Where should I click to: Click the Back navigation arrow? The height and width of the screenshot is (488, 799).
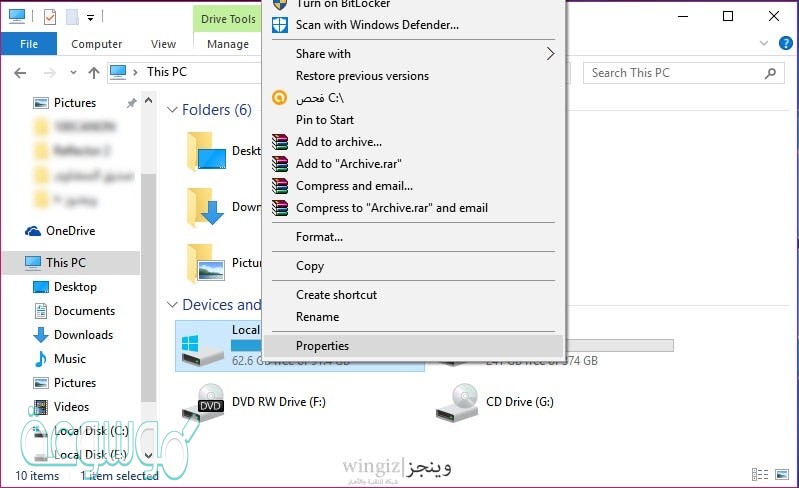20,73
